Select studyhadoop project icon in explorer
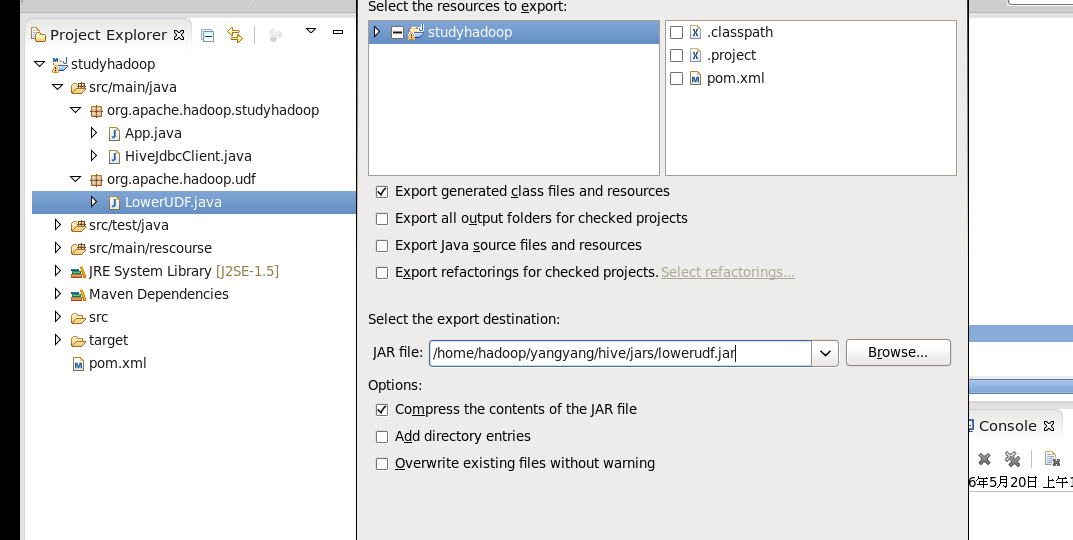 tap(60, 64)
